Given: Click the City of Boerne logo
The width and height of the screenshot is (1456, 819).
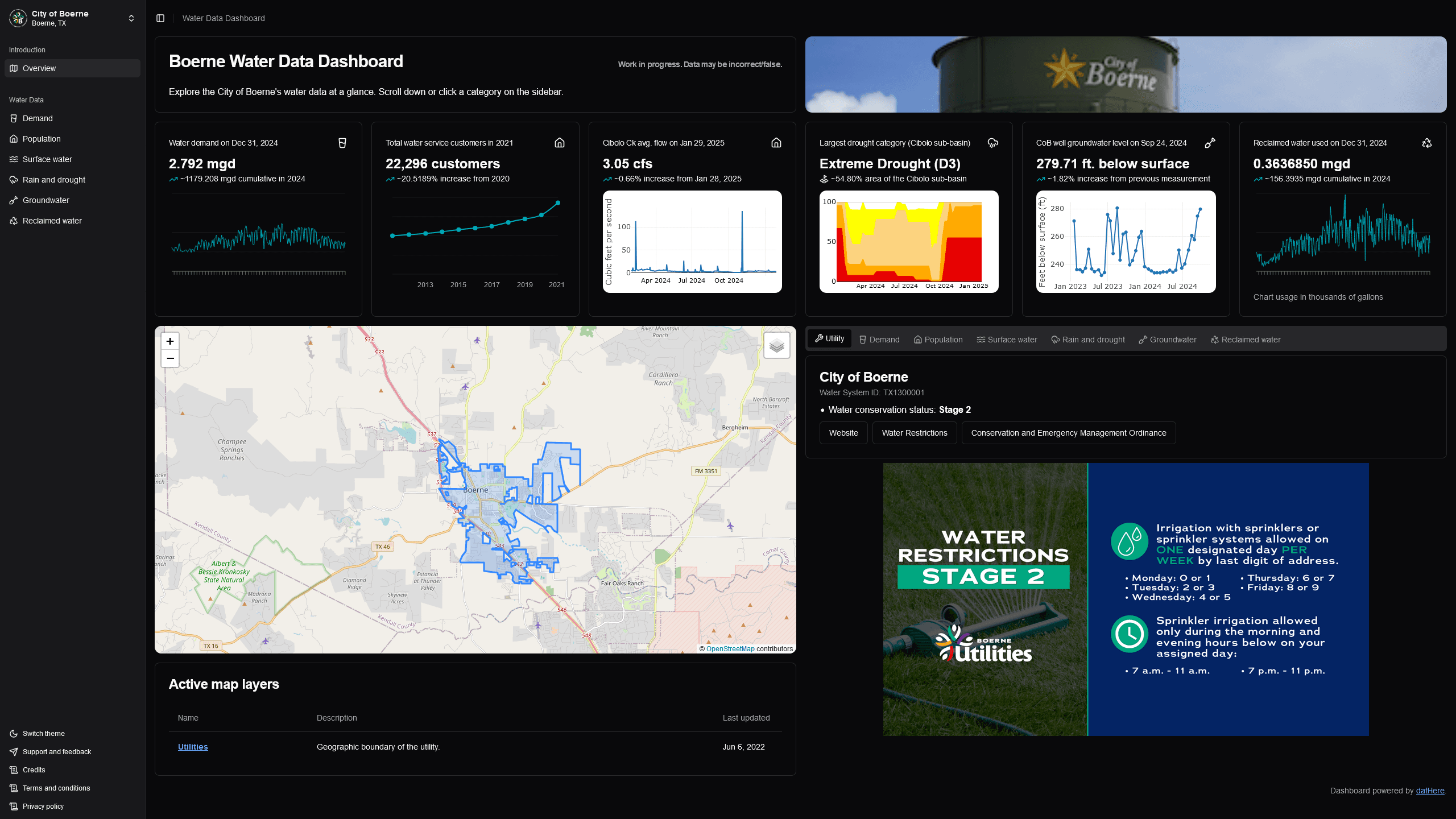Looking at the screenshot, I should [x=18, y=18].
